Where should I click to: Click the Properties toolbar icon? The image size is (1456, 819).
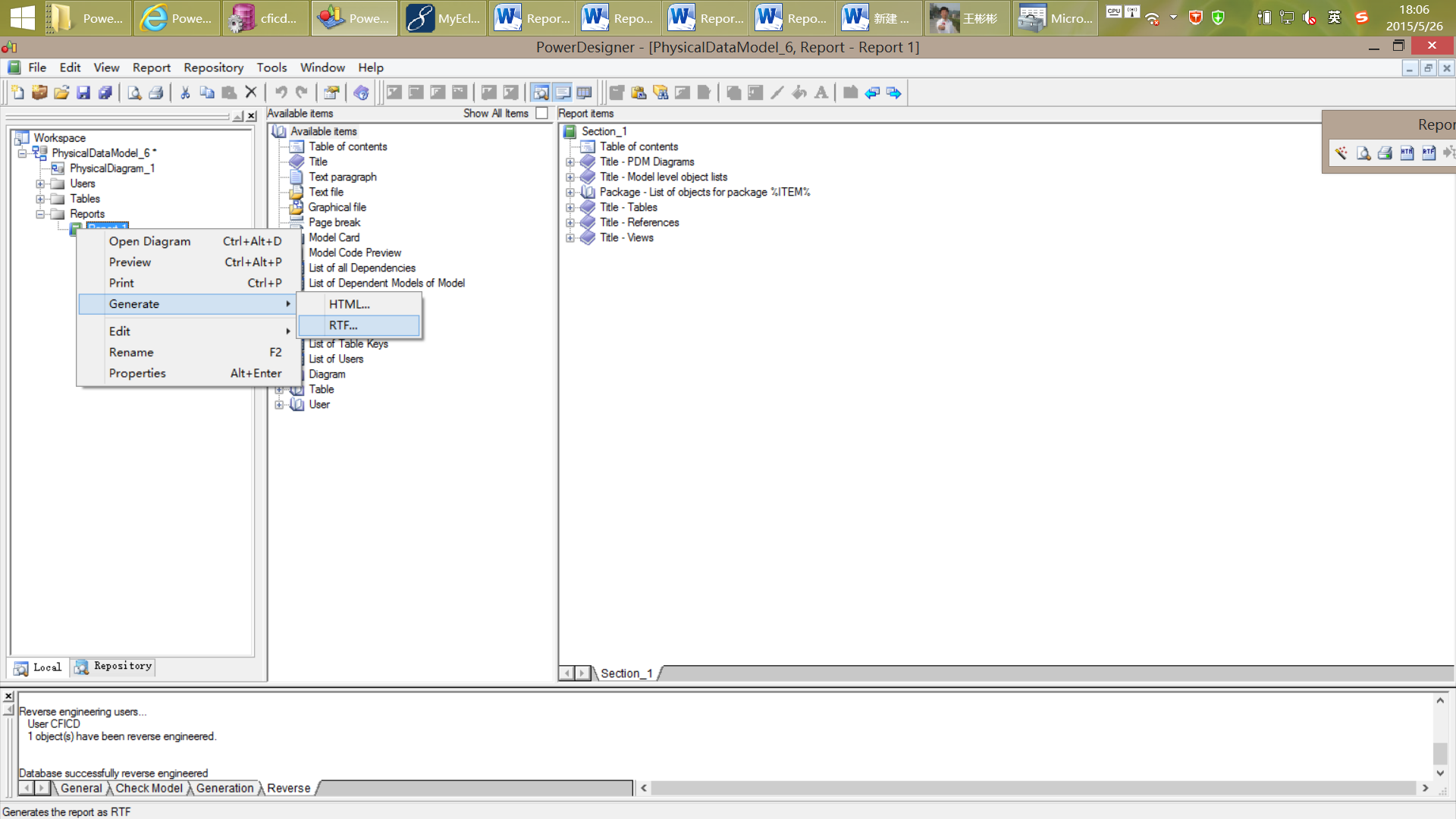point(331,93)
